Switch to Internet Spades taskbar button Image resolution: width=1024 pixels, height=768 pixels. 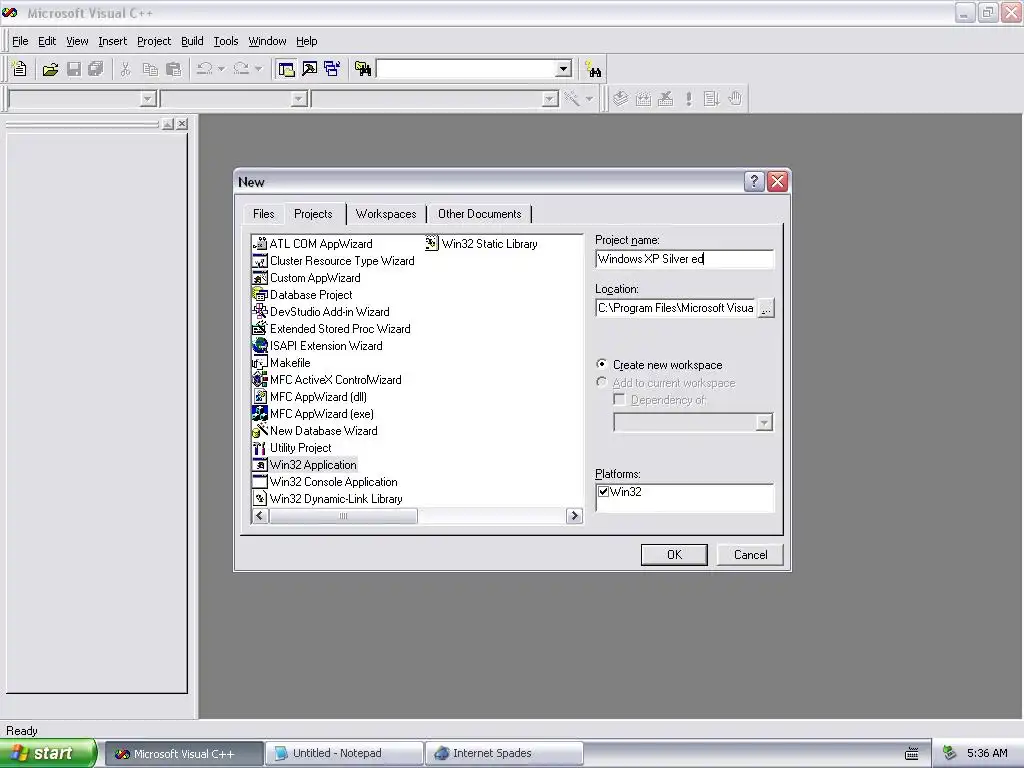coord(504,754)
